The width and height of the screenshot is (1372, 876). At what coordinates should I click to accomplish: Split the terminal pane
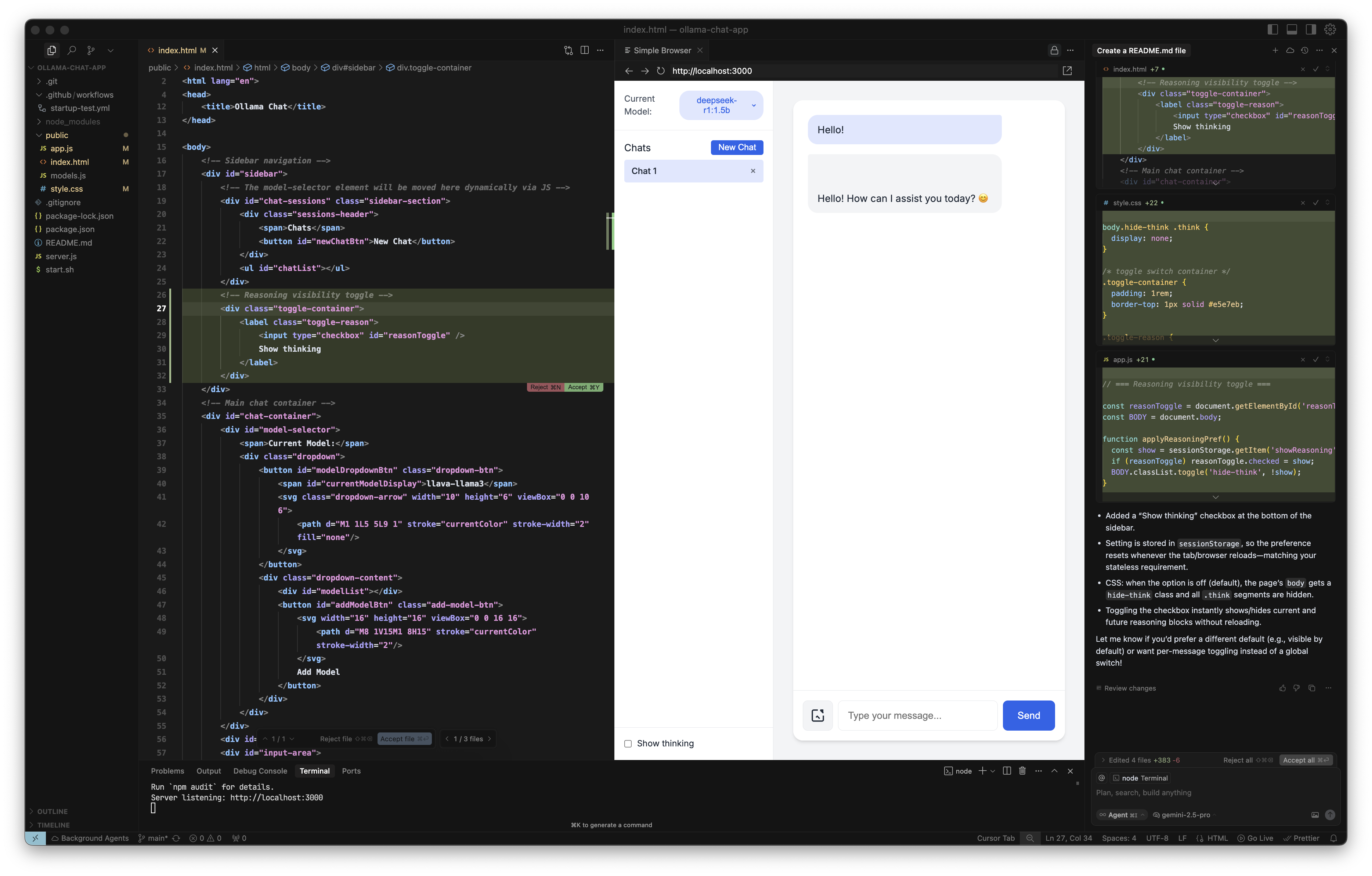coord(1007,771)
